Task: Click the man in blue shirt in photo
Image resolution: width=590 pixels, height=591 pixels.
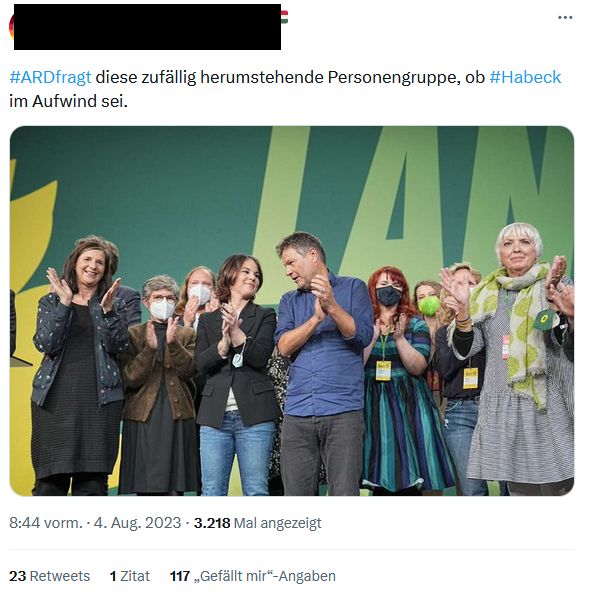Action: click(x=323, y=364)
